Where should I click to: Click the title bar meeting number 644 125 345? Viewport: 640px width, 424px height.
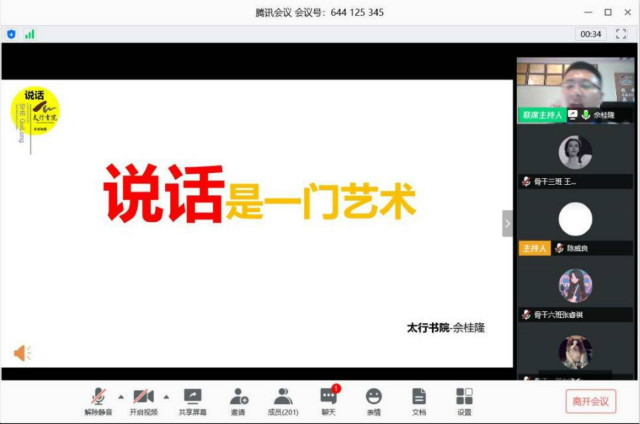click(x=357, y=12)
